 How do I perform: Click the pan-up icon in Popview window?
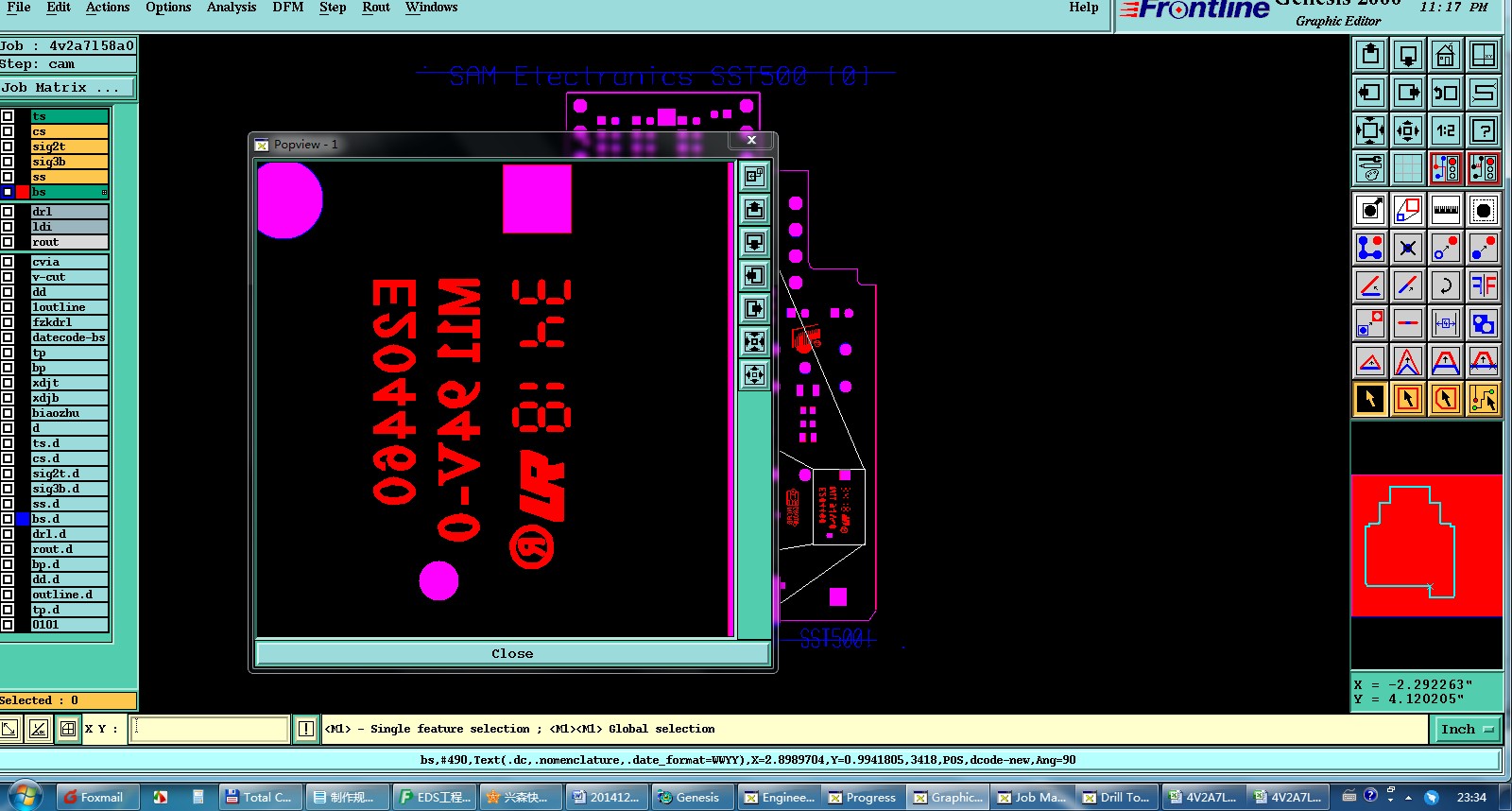(754, 209)
